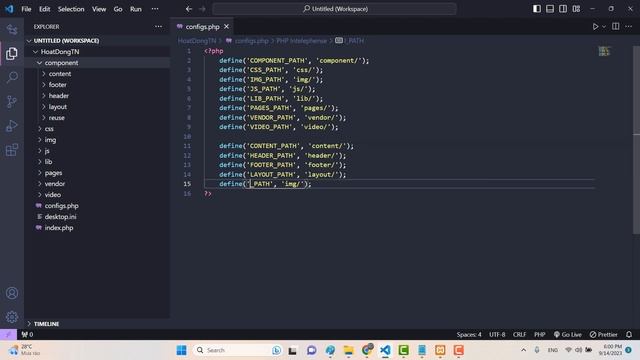Viewport: 640px width, 360px height.
Task: Open desktop.ini in the explorer tree
Action: (60, 217)
